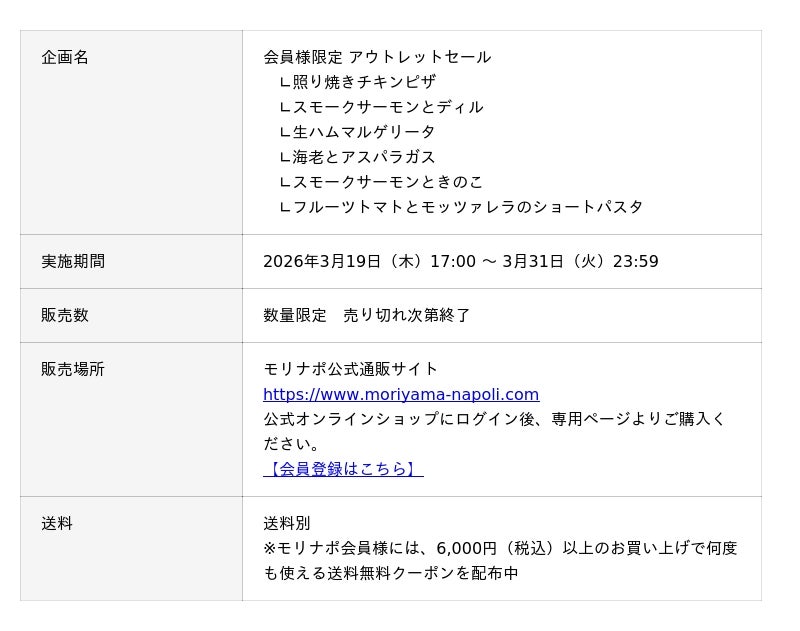Select the 会員様限定 アウトレットセール title text
The height and width of the screenshot is (631, 800).
click(377, 57)
